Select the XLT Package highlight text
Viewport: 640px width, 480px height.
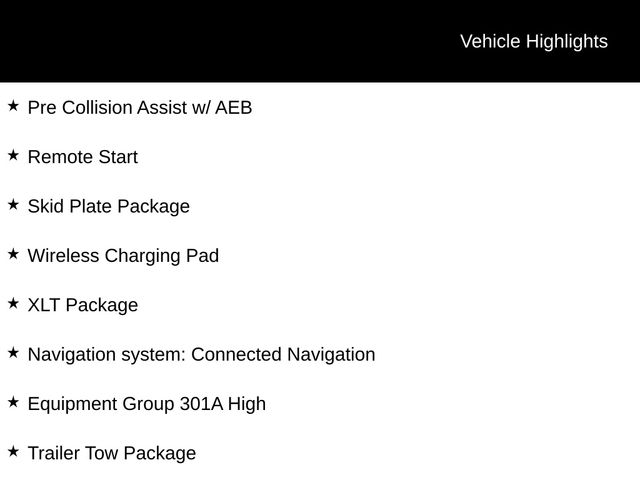83,306
